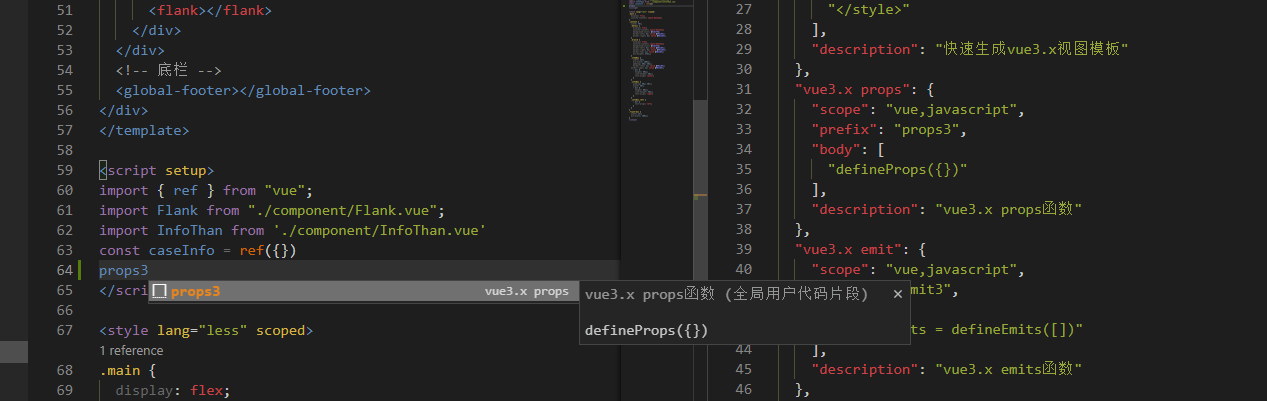Click the "prefix" key on line 33
Image resolution: width=1267 pixels, height=401 pixels.
(x=846, y=129)
